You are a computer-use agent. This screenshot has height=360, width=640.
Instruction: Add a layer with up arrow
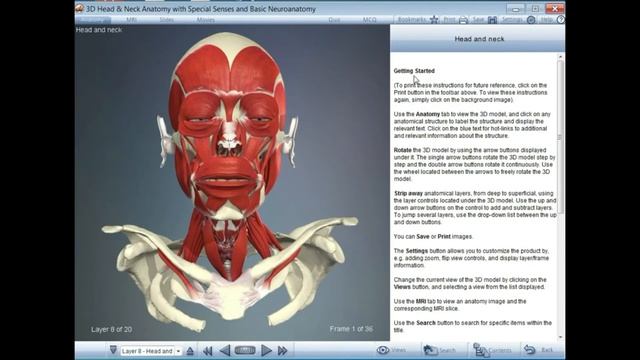pos(190,351)
